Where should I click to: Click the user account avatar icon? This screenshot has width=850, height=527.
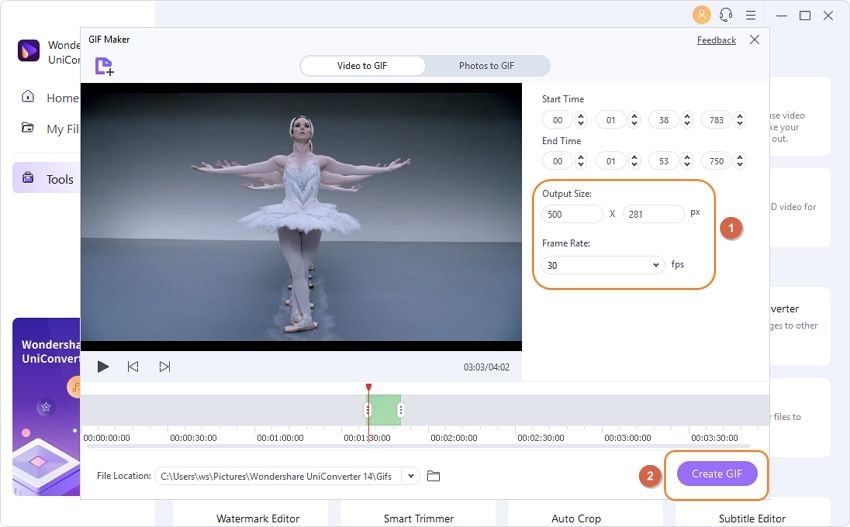(x=701, y=15)
